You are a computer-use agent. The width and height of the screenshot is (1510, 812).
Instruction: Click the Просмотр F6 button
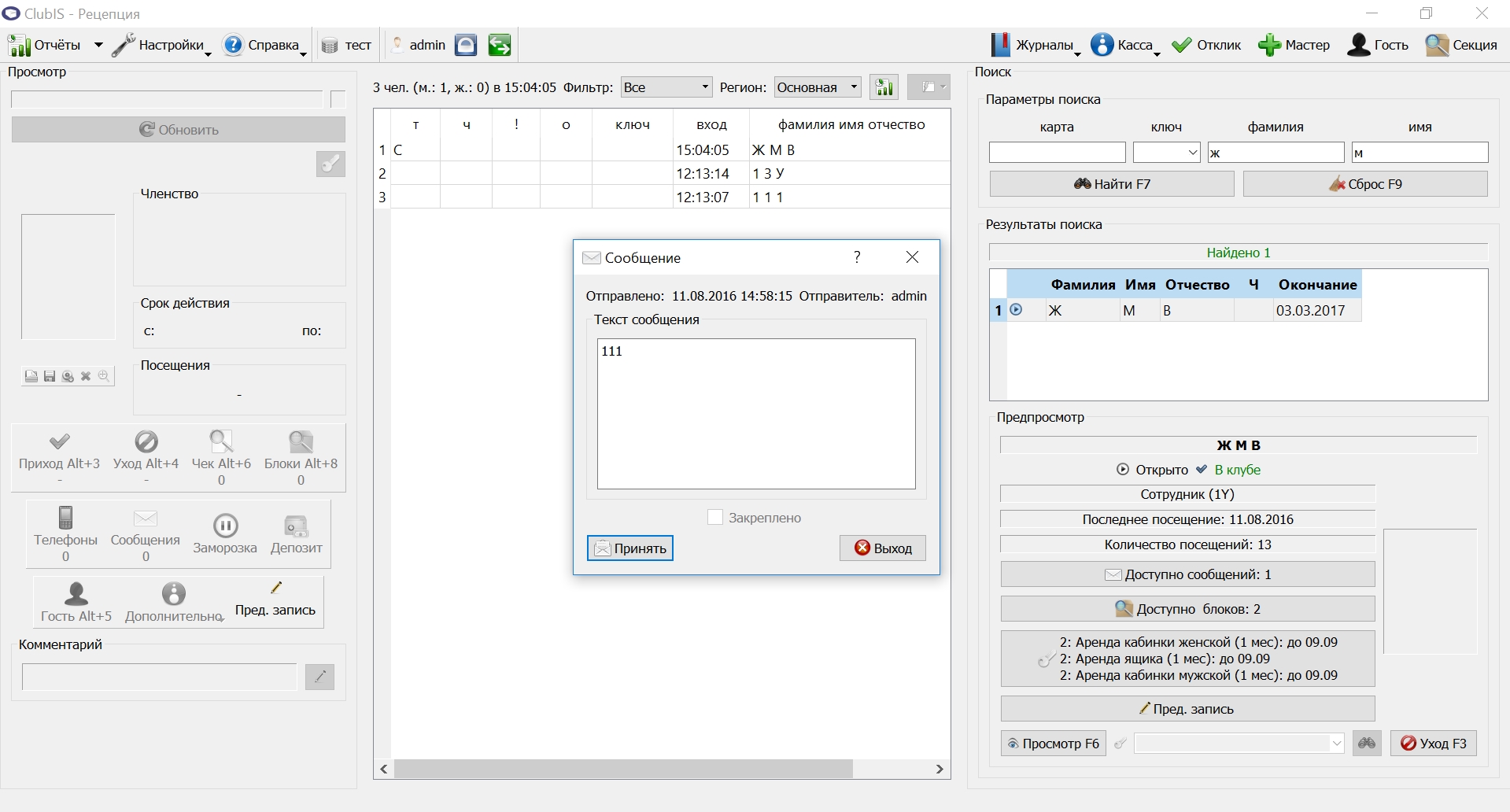pos(1054,744)
